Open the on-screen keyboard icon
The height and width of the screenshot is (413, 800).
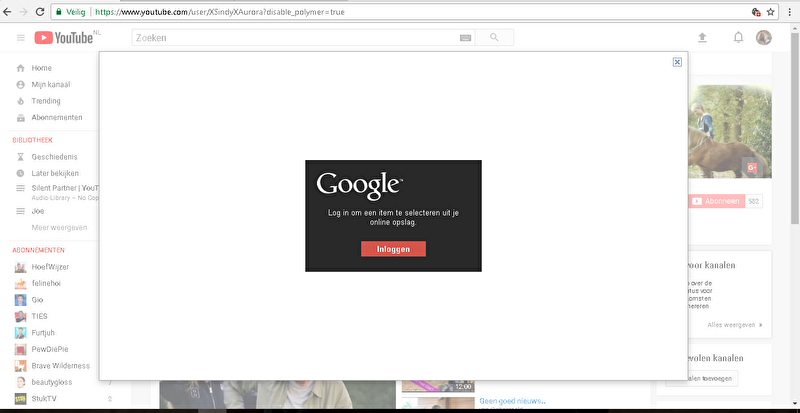coord(465,38)
